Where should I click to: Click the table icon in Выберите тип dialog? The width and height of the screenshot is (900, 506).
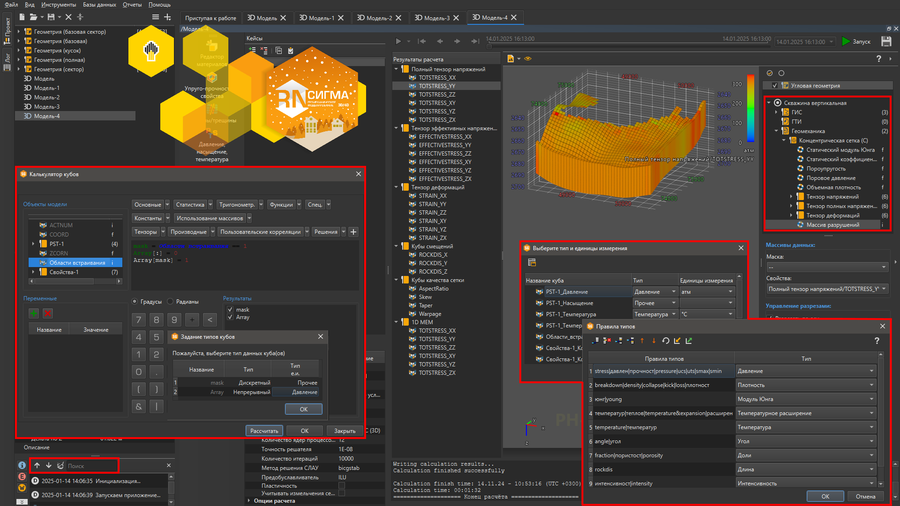point(533,262)
